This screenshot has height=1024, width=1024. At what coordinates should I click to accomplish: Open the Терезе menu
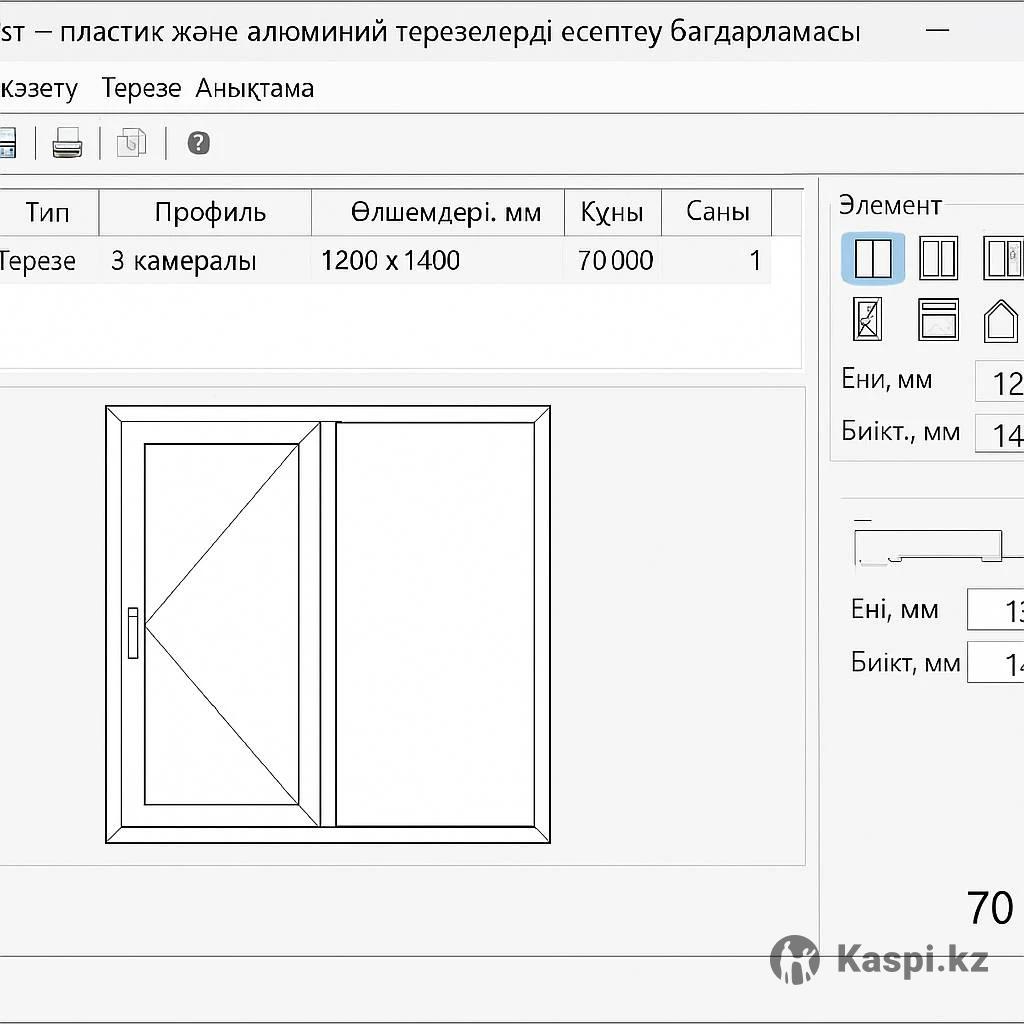141,88
